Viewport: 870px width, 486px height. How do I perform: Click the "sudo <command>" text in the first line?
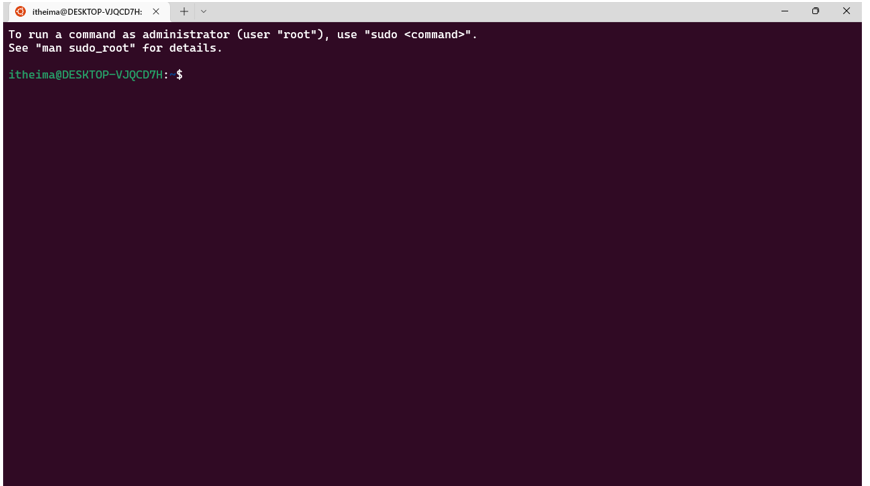421,34
